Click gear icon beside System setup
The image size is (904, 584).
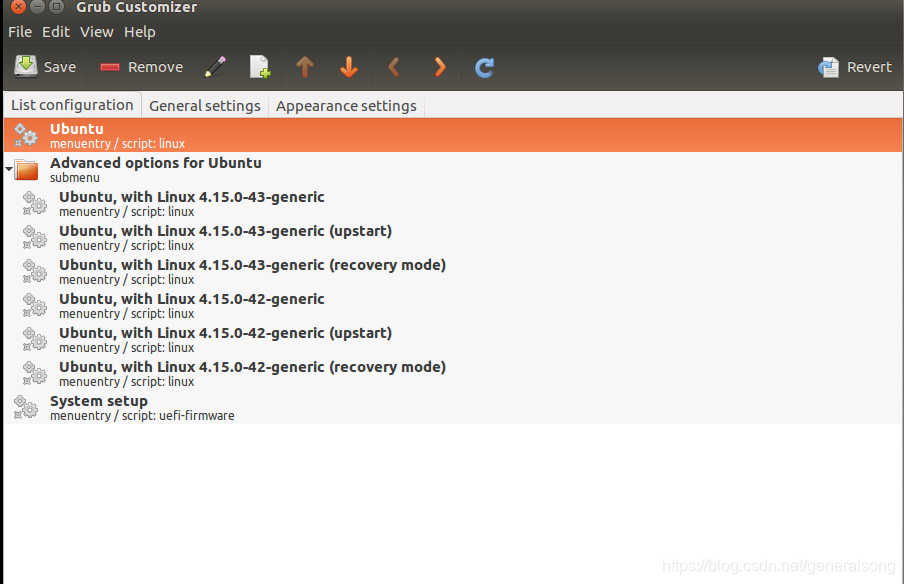26,408
